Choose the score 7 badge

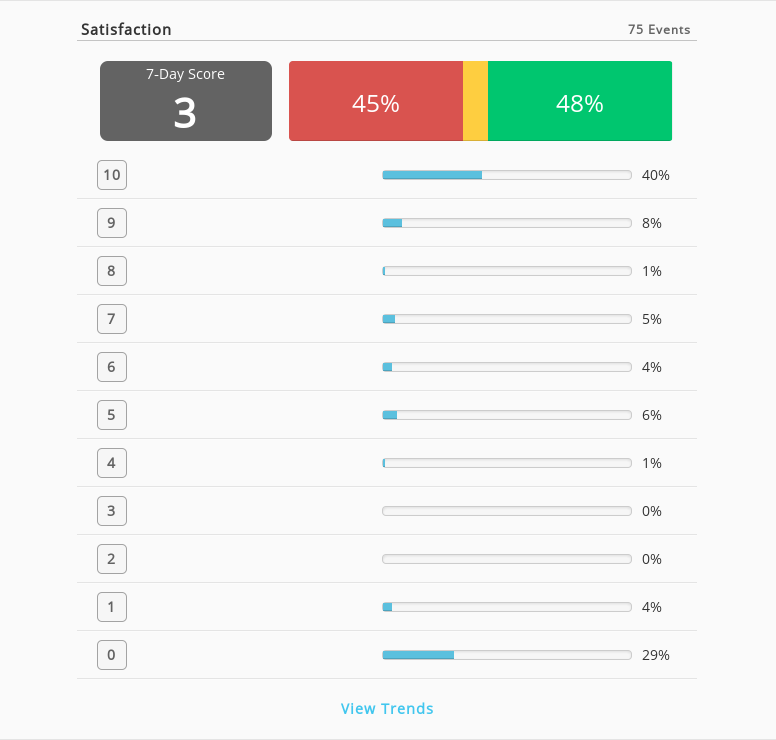pos(112,319)
